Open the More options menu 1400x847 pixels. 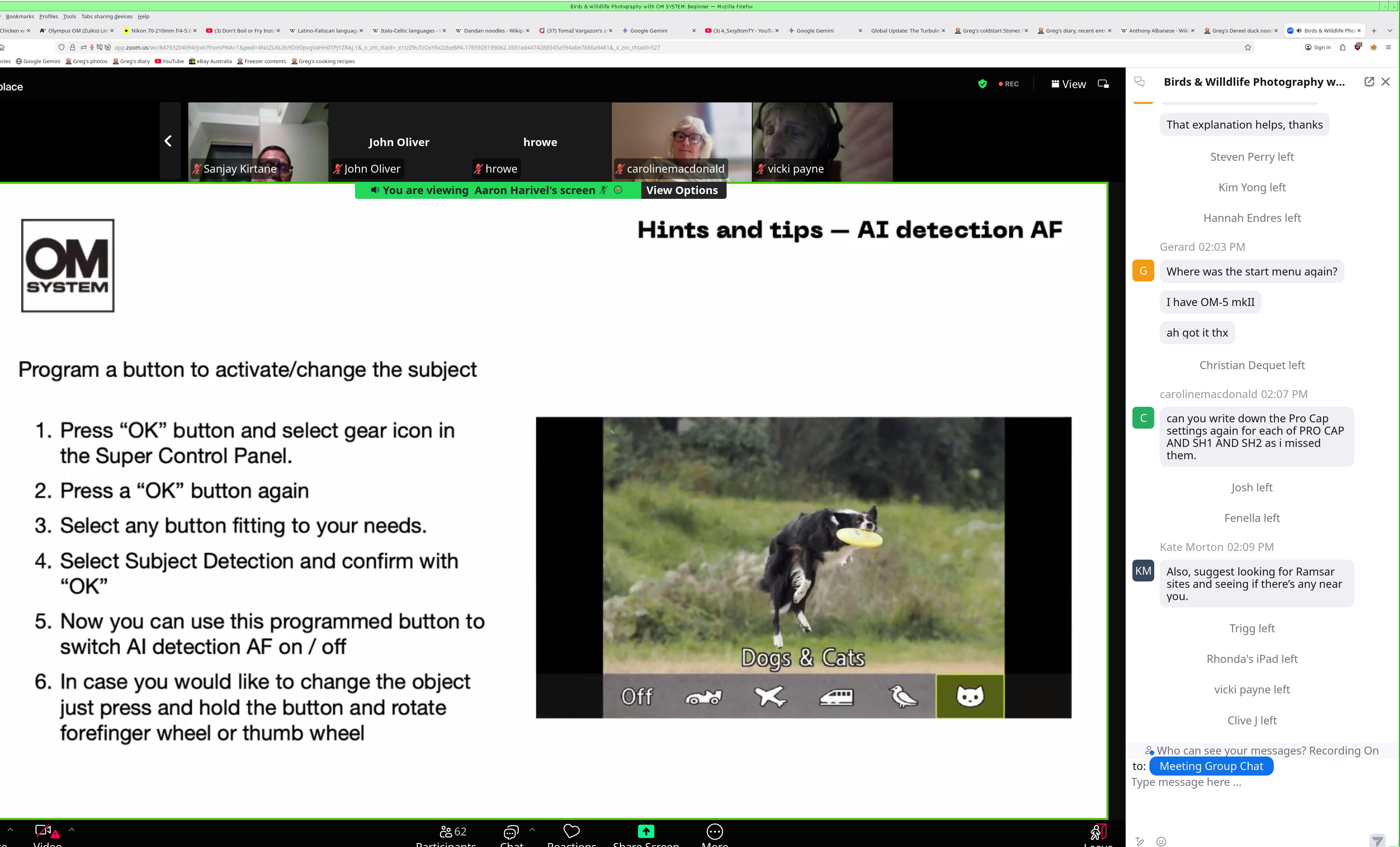coord(714,832)
